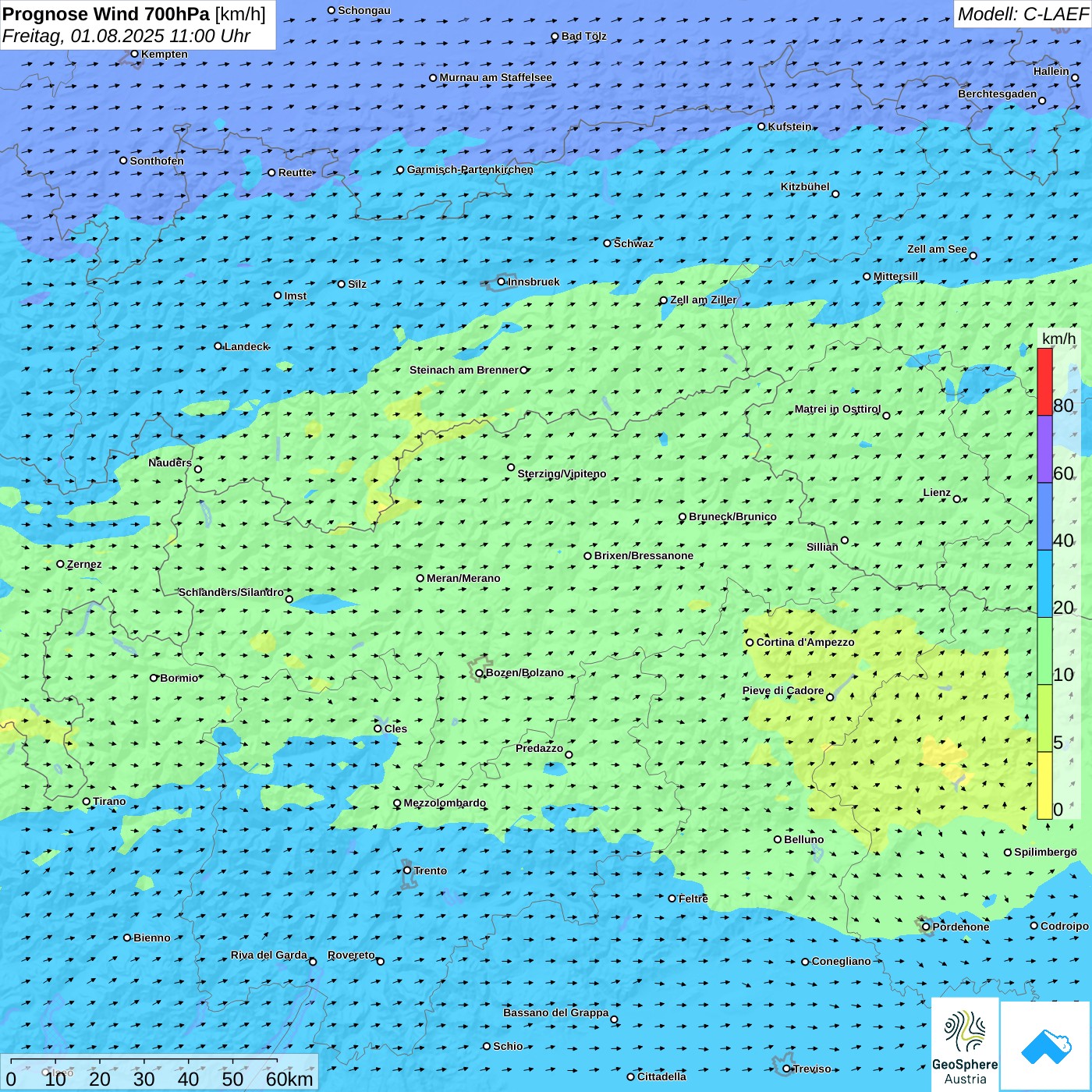1092x1092 pixels.
Task: Click the blue cloud logo icon
Action: pyautogui.click(x=1046, y=1046)
